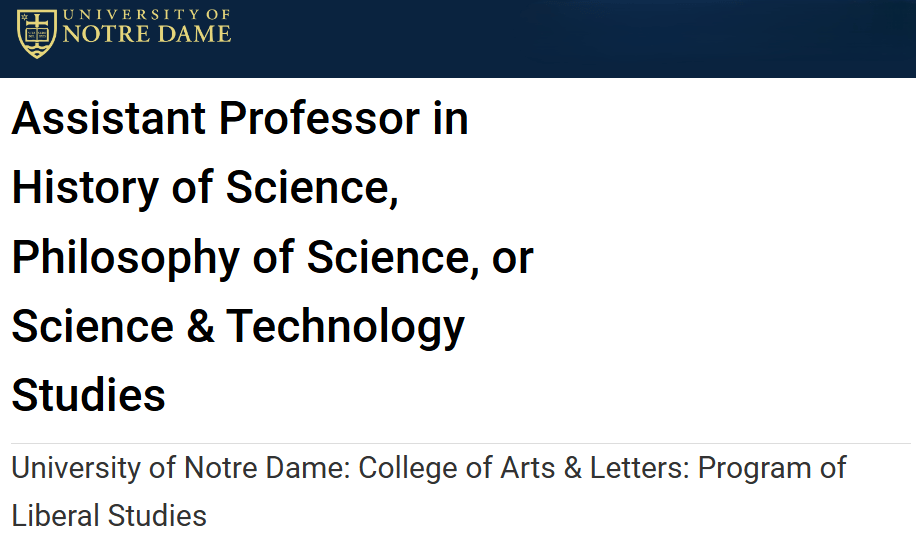Click the "History of Science," heading line
This screenshot has width=916, height=542.
point(205,188)
